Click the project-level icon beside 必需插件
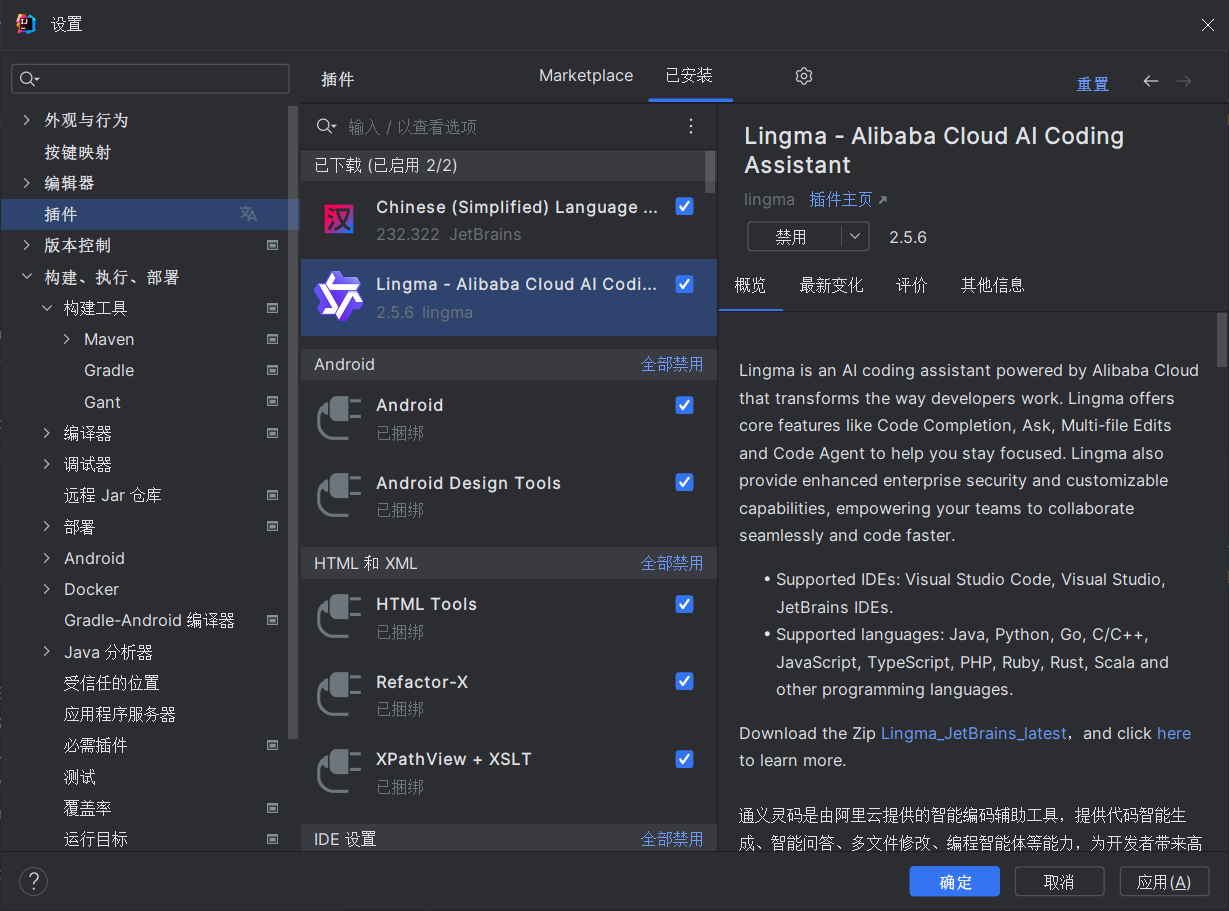Image resolution: width=1229 pixels, height=911 pixels. tap(272, 745)
